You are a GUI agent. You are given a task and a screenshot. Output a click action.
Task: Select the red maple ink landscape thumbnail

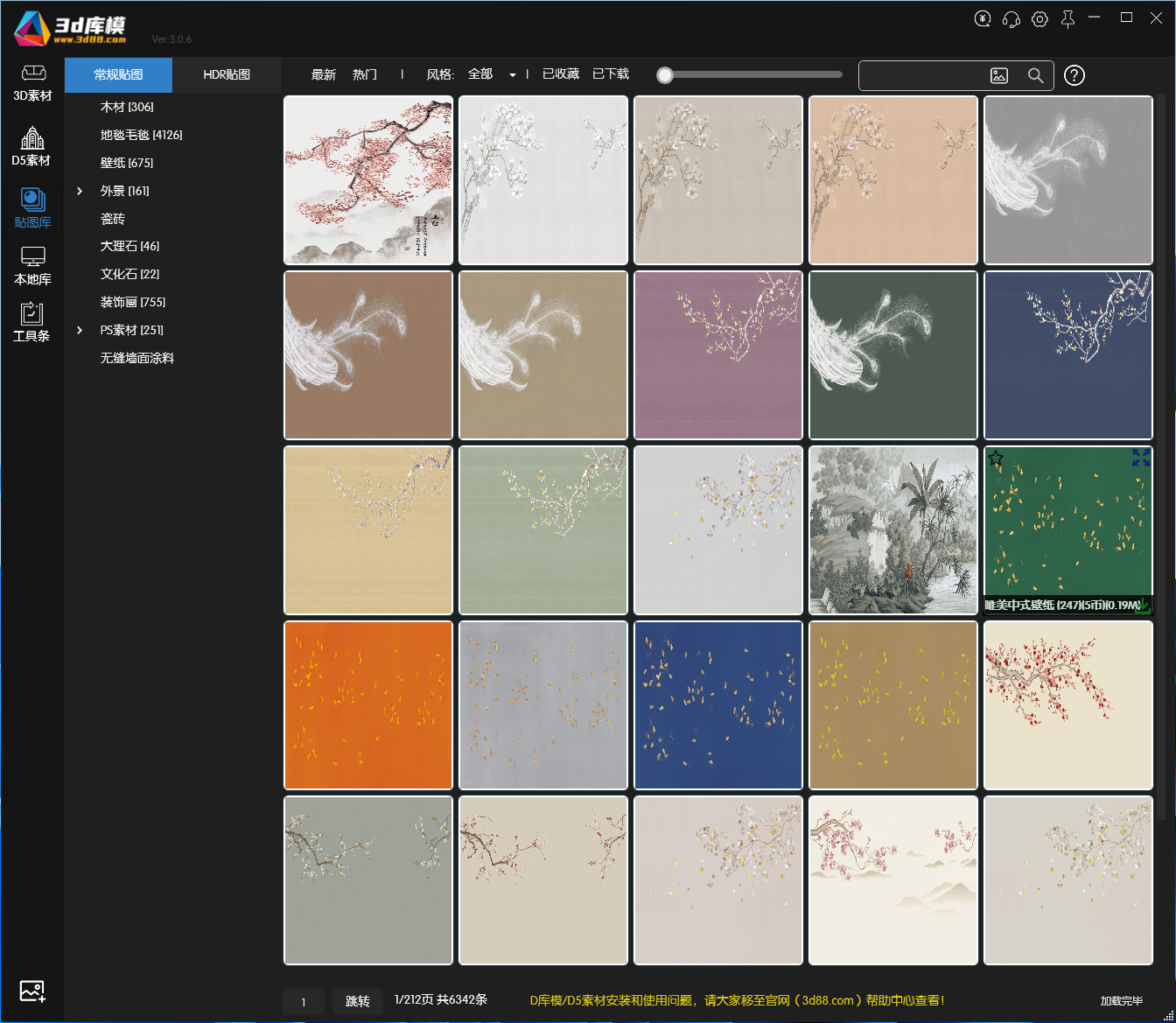point(368,180)
